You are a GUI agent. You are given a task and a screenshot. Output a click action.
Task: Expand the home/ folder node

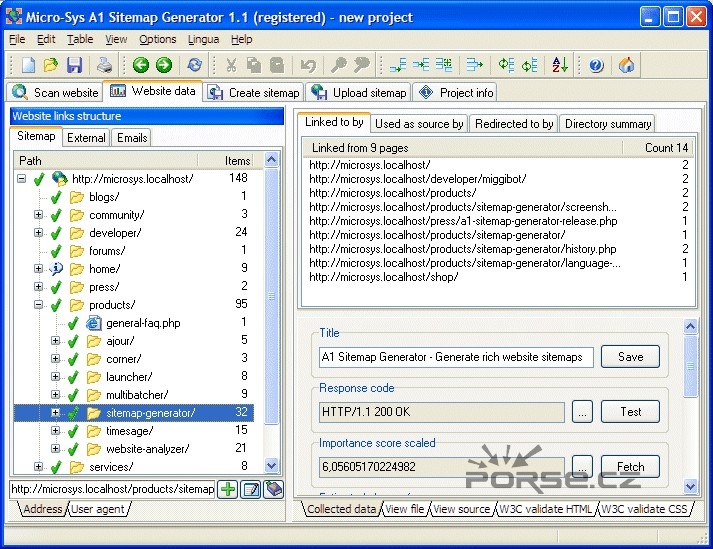(39, 268)
